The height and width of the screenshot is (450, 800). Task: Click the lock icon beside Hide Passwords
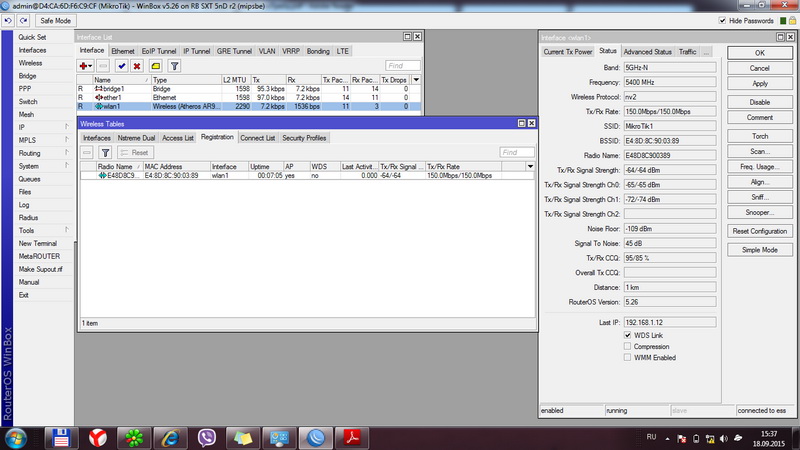click(792, 21)
